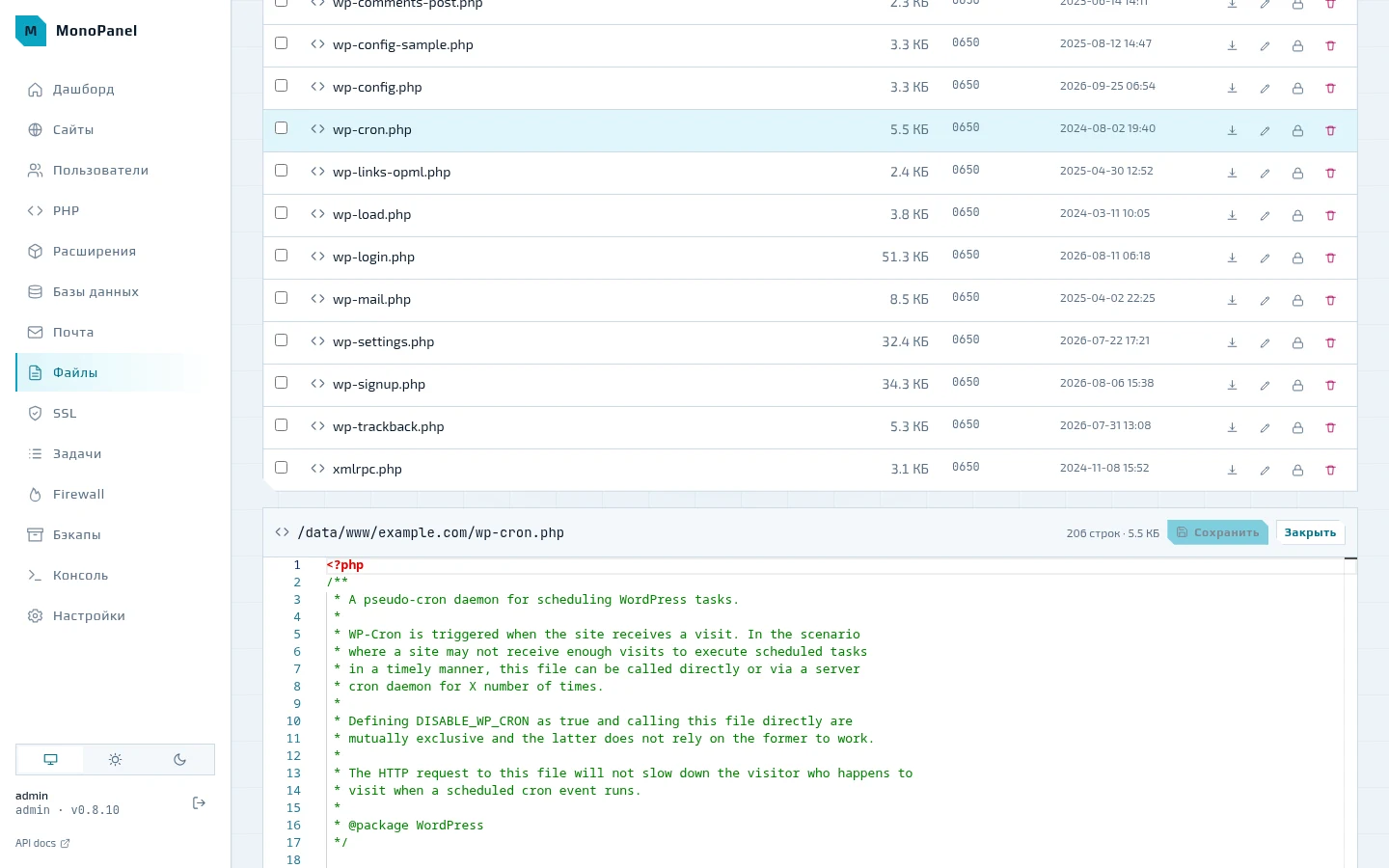Switch to the dark theme moon icon

click(179, 760)
